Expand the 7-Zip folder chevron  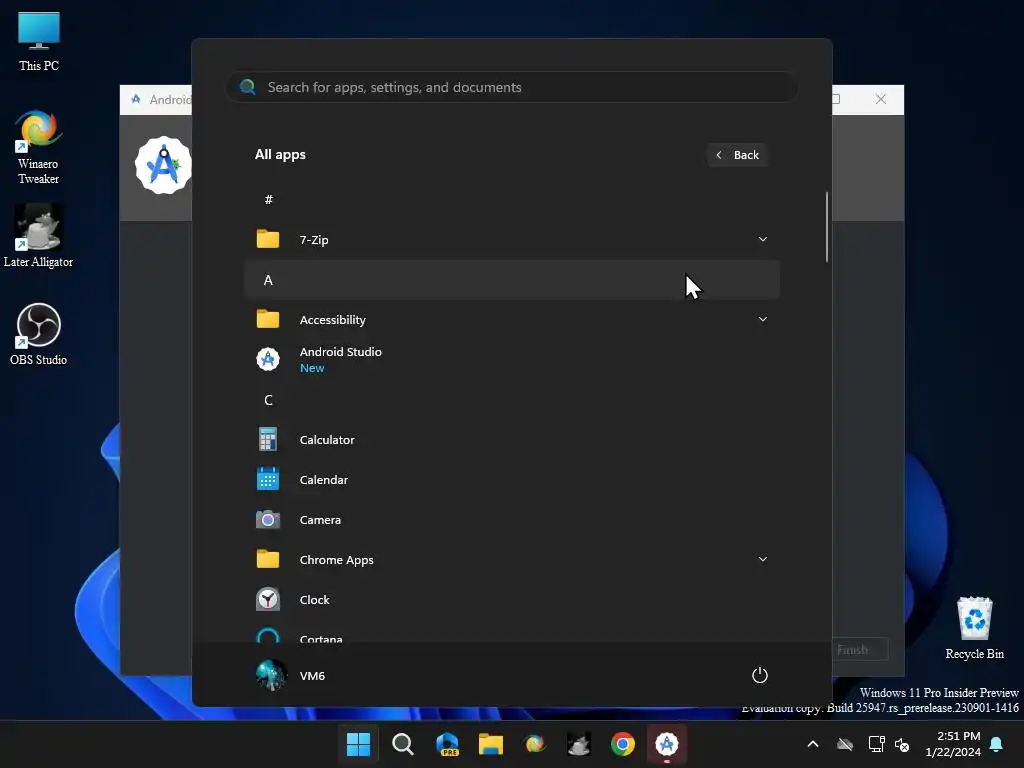tap(763, 239)
